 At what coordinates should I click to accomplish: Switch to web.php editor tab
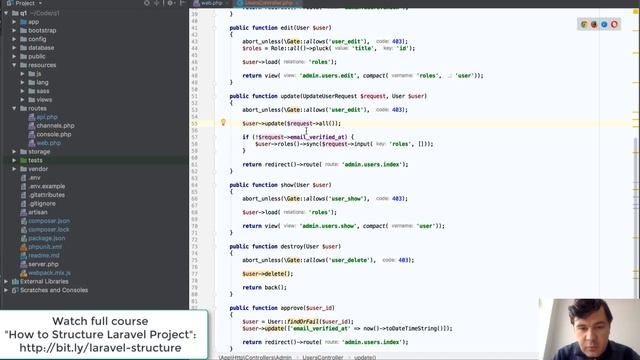click(x=211, y=3)
